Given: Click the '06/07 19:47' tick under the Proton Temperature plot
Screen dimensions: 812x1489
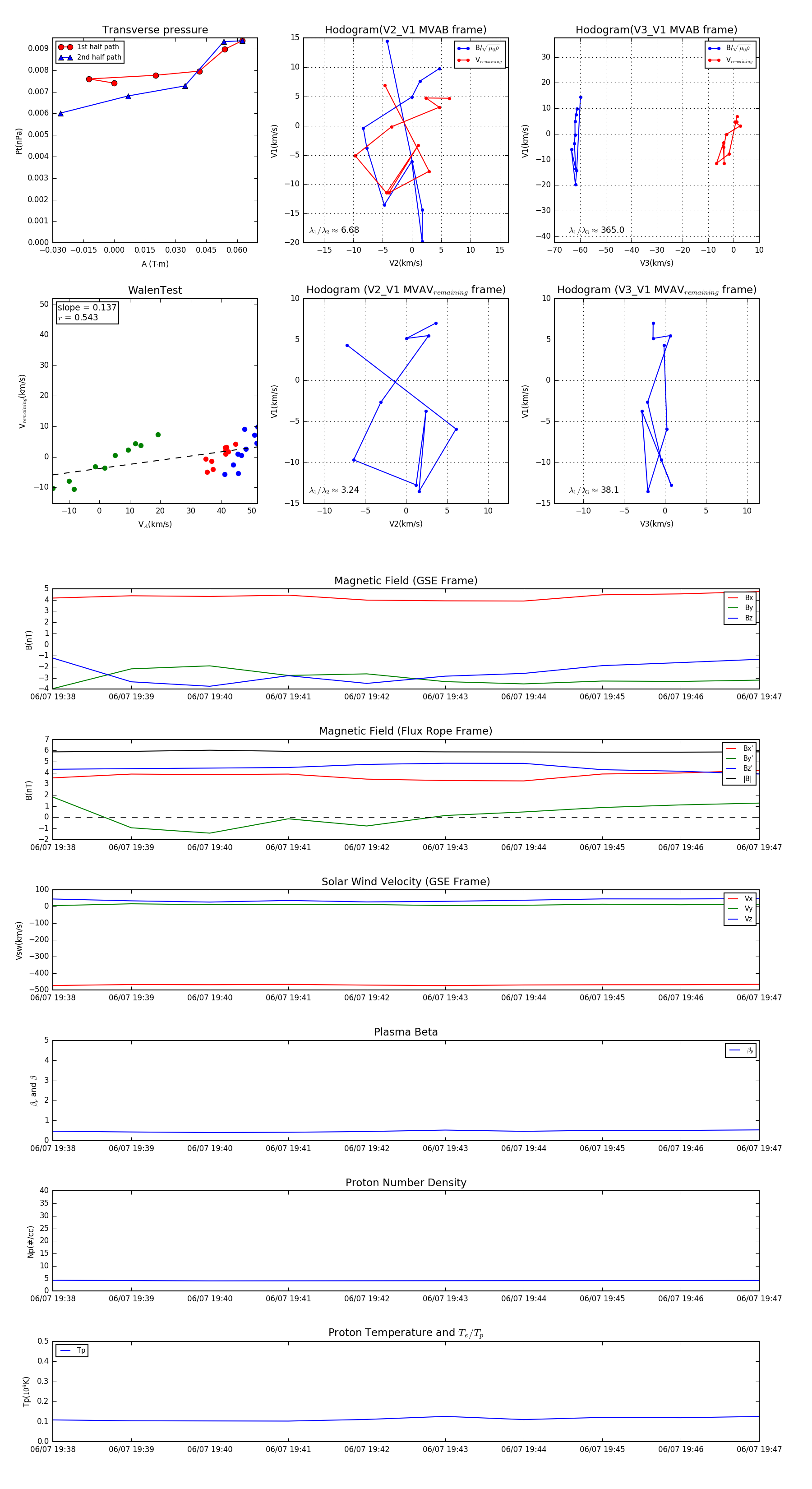Looking at the screenshot, I should (759, 1449).
